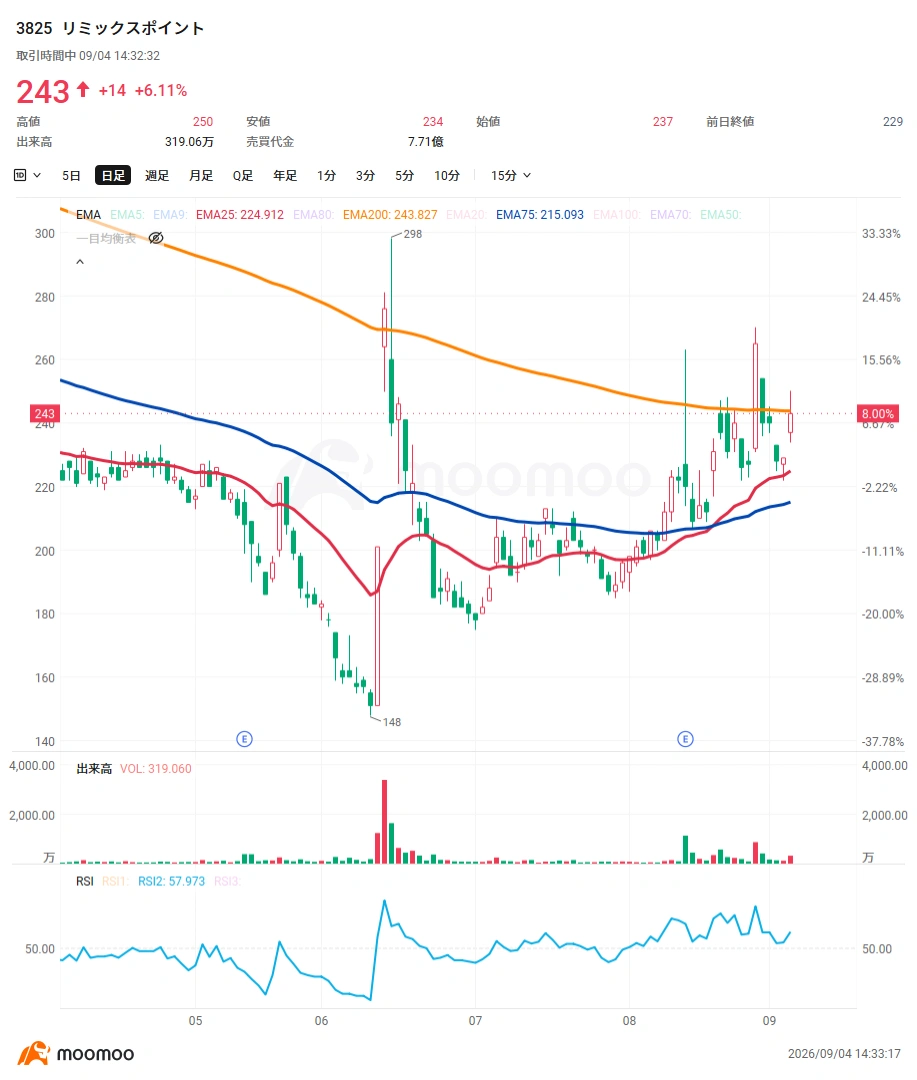The image size is (917, 1080).
Task: Click the 高値 250 value
Action: pyautogui.click(x=203, y=122)
